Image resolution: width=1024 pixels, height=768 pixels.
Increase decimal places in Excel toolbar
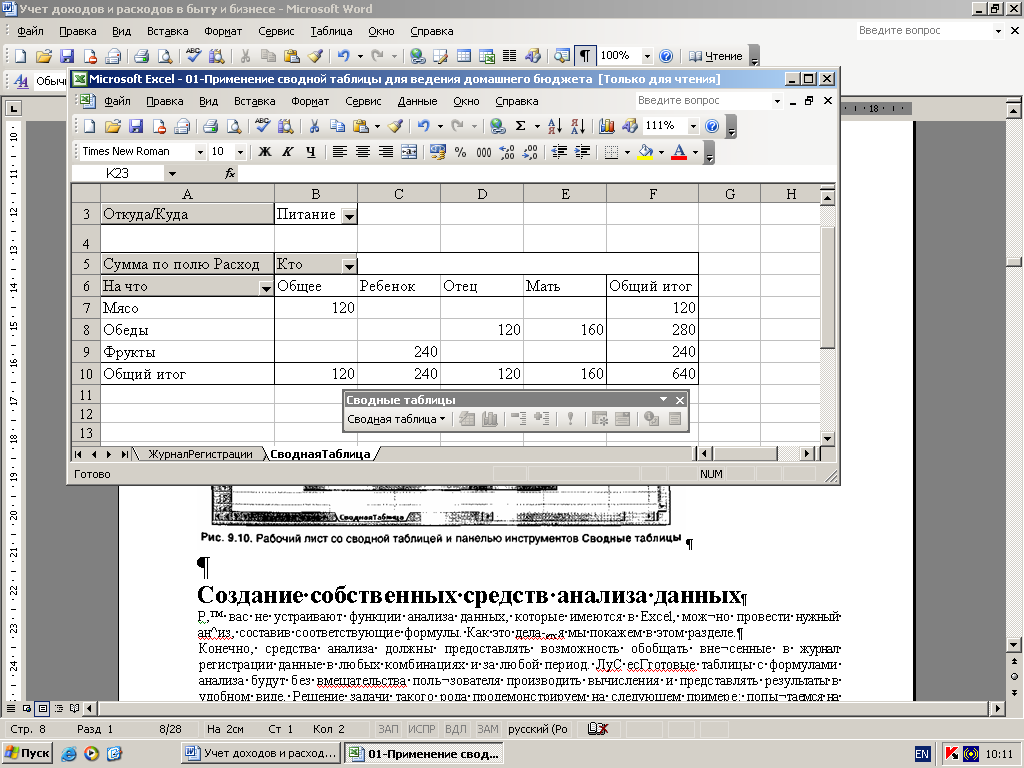pos(507,152)
